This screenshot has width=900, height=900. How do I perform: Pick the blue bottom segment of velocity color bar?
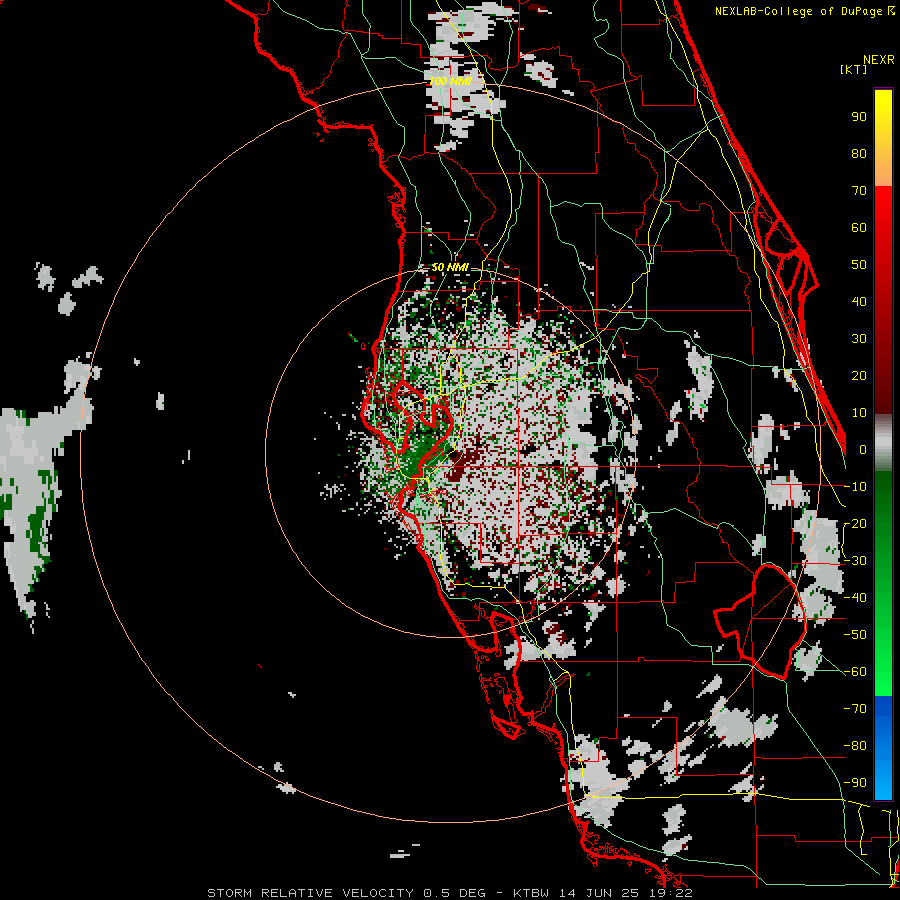883,748
